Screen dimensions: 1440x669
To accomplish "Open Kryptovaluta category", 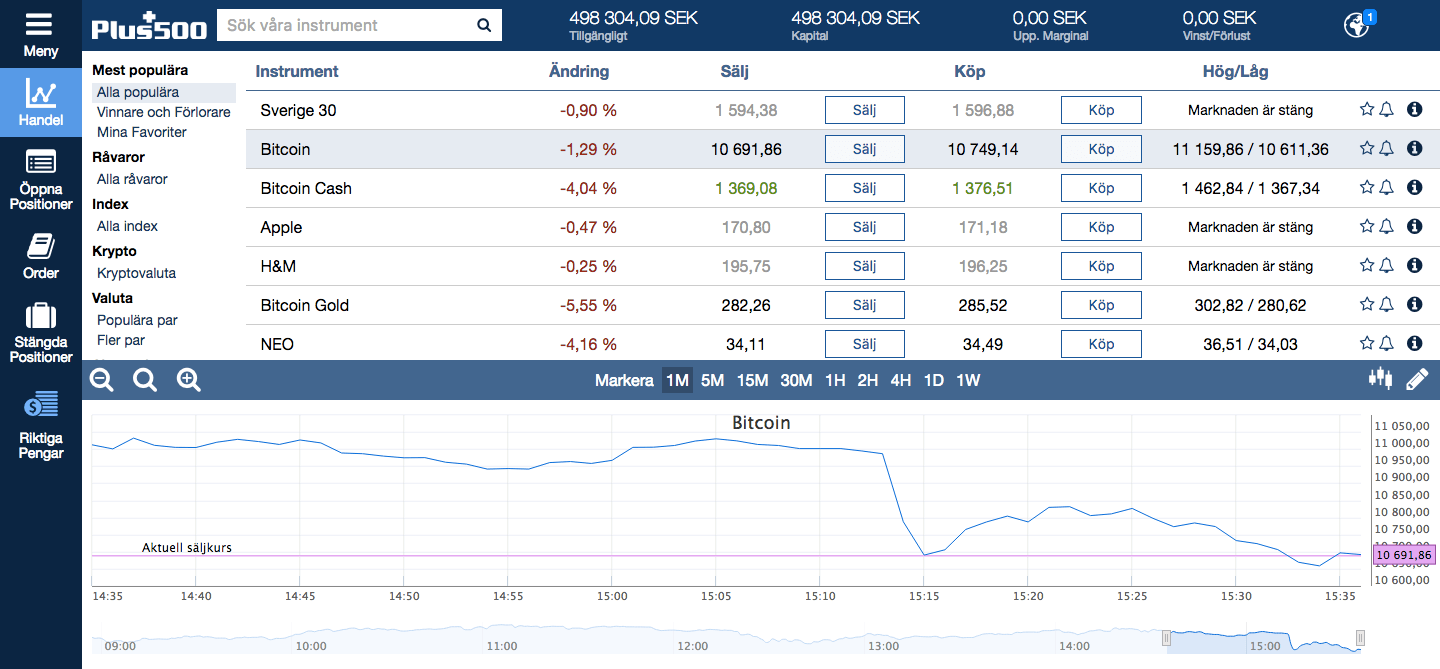I will point(137,273).
